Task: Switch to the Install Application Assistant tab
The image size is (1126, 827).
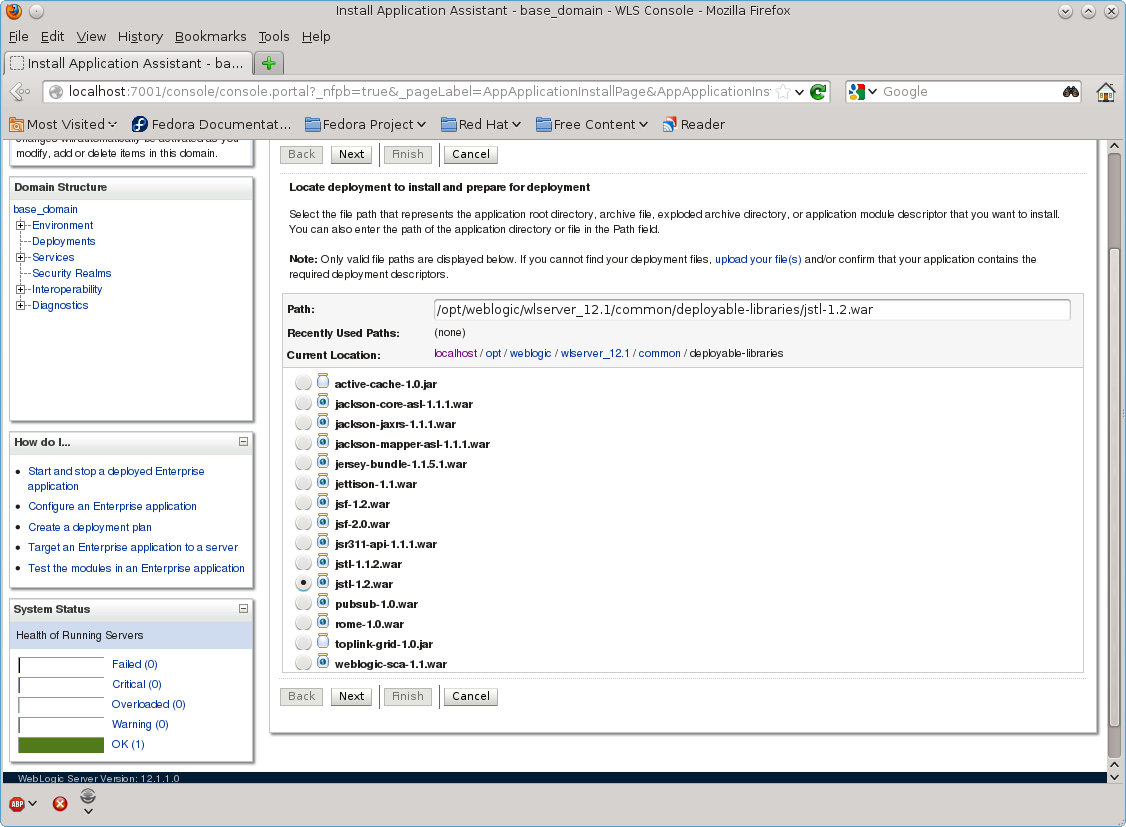Action: coord(127,62)
